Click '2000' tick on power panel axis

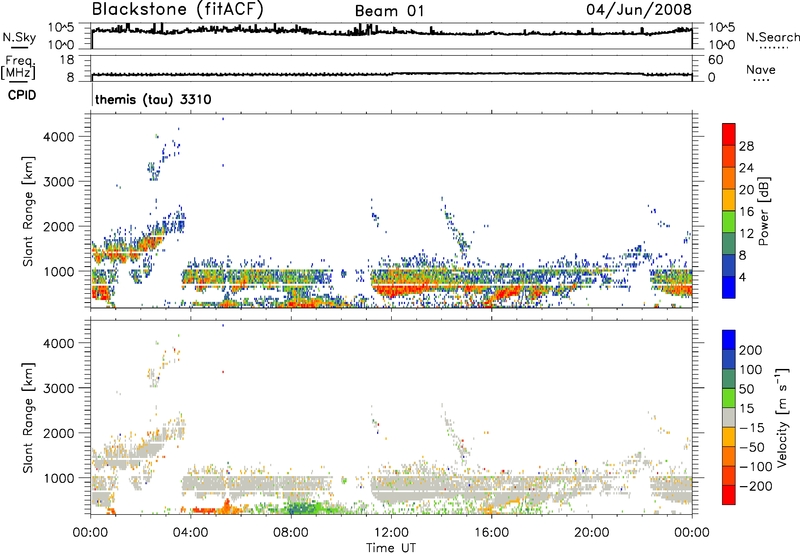click(x=58, y=226)
